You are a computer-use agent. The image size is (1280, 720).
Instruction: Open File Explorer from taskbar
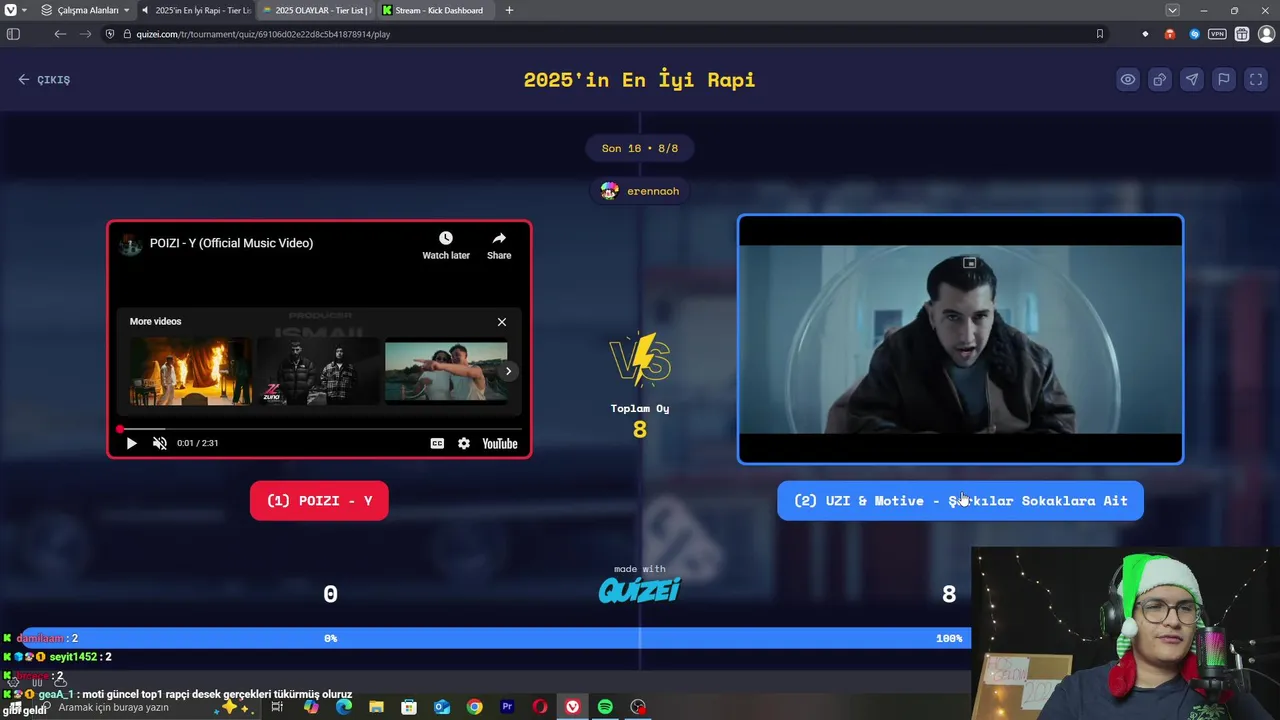point(376,707)
